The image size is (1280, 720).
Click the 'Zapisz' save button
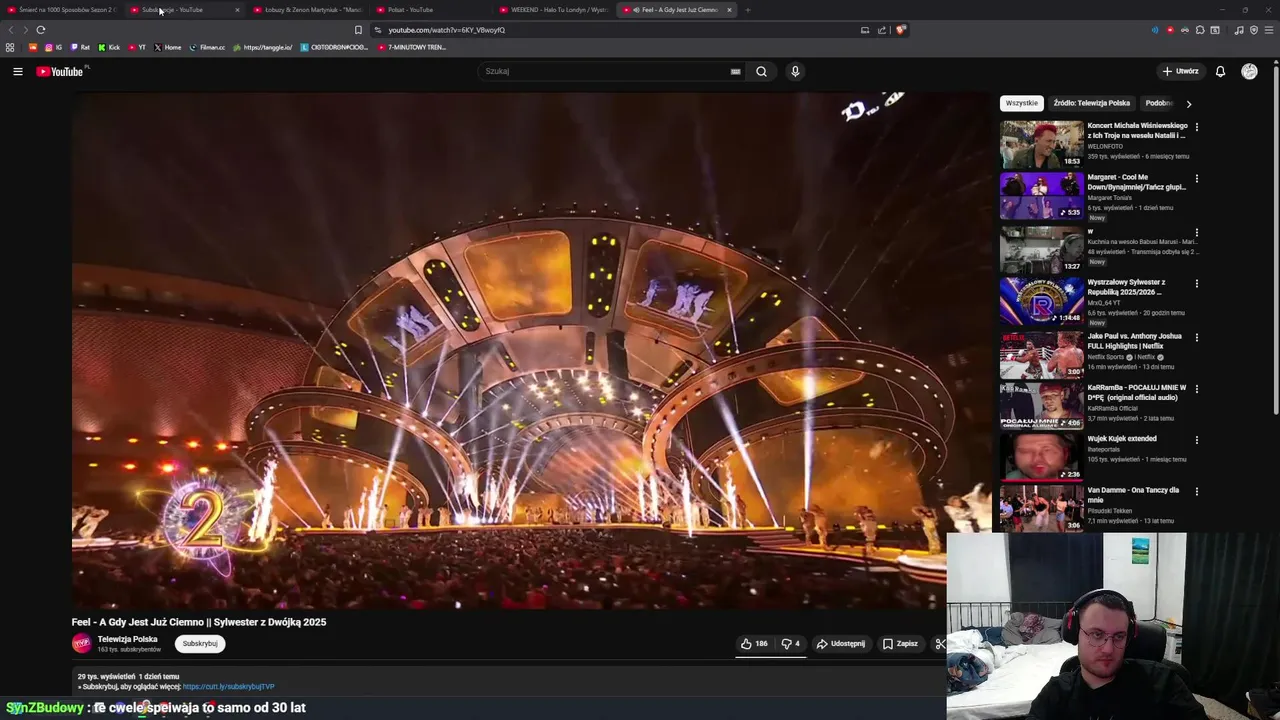[x=900, y=644]
